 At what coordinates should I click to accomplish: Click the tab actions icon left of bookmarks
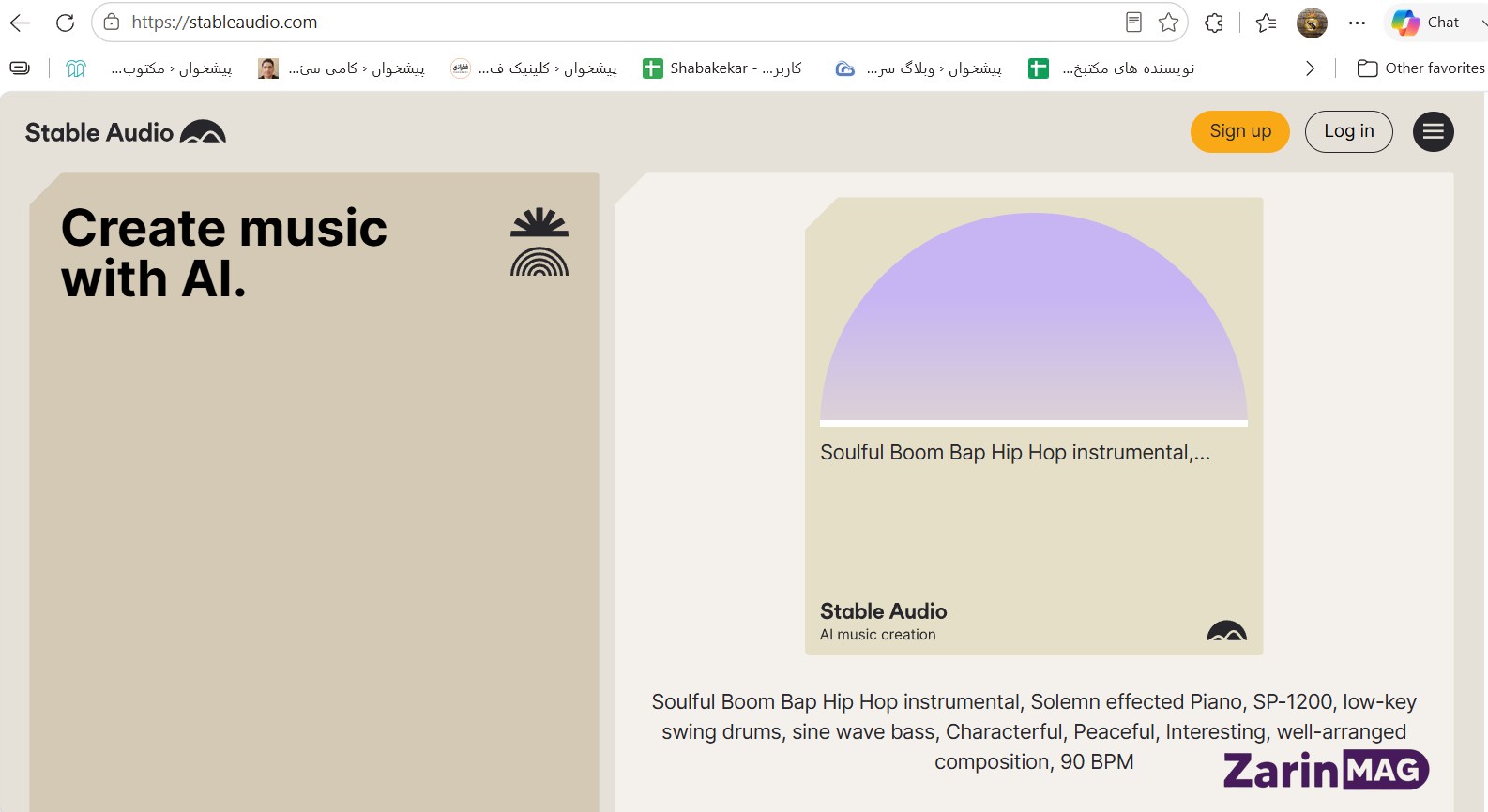pyautogui.click(x=20, y=68)
